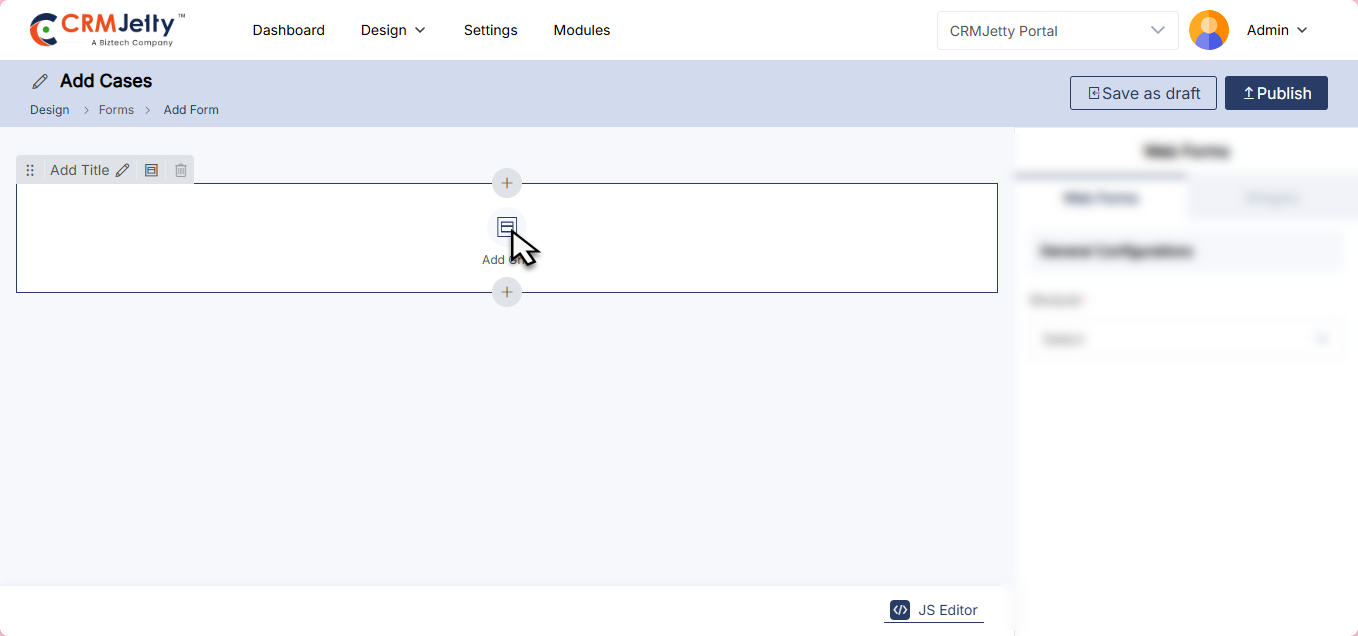
Task: Open the CRMJetty Portal selector dropdown
Action: pos(1057,30)
